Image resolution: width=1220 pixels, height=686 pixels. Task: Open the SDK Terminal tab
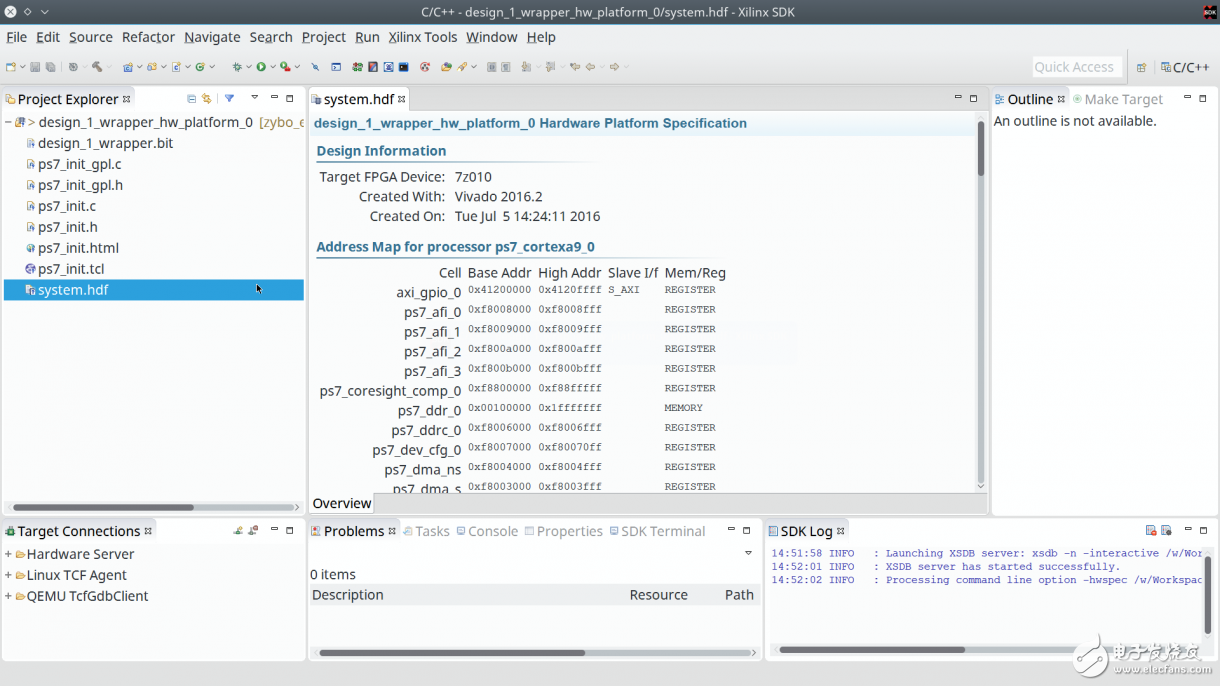coord(662,531)
